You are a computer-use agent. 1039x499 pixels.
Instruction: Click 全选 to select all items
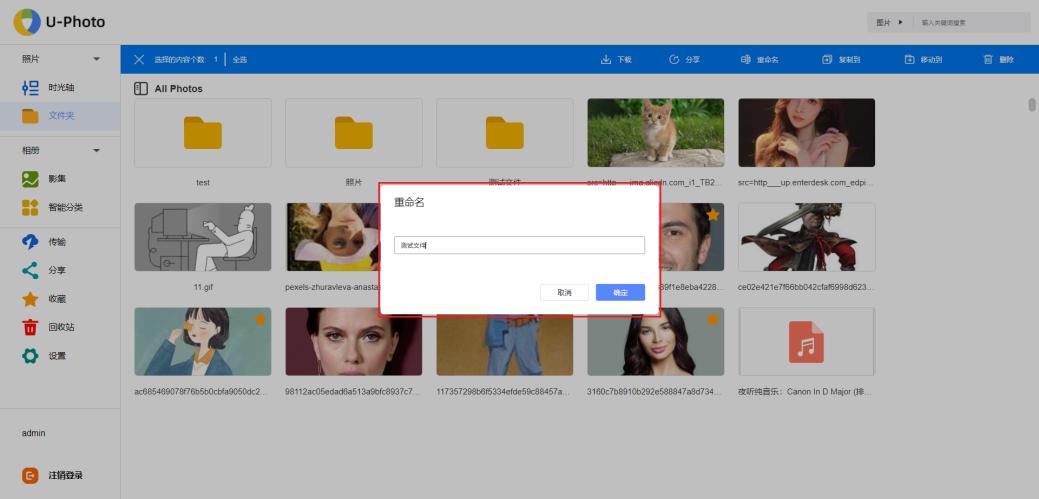240,60
